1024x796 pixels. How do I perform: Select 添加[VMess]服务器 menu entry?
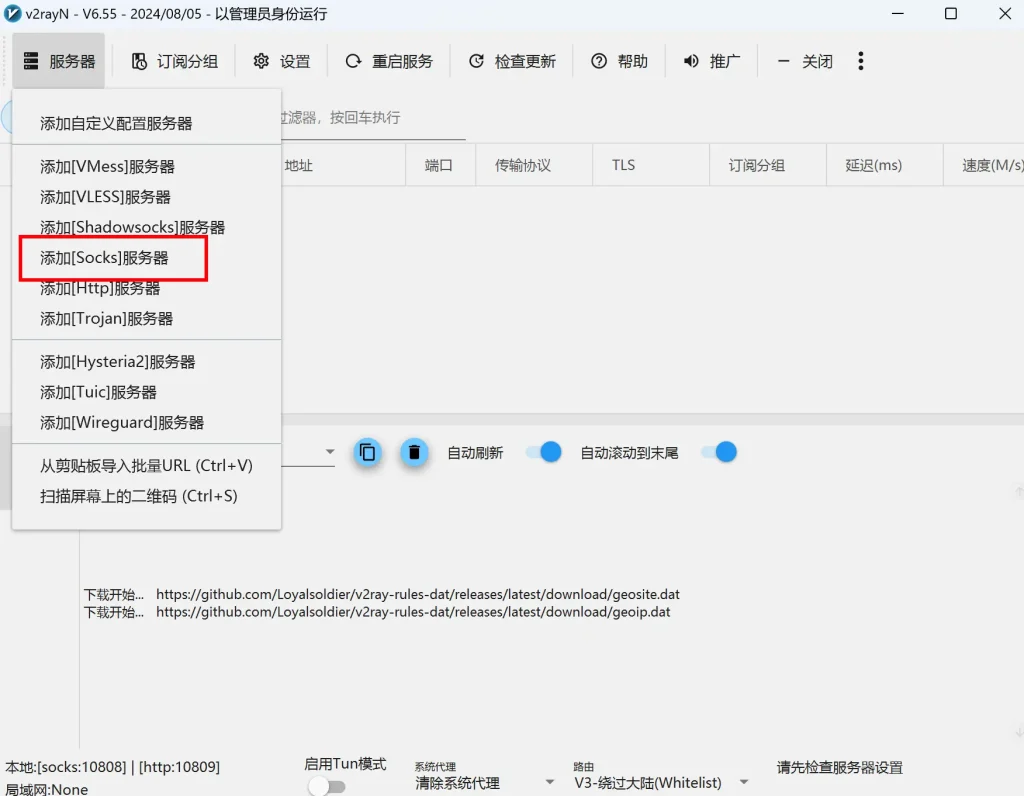click(107, 167)
